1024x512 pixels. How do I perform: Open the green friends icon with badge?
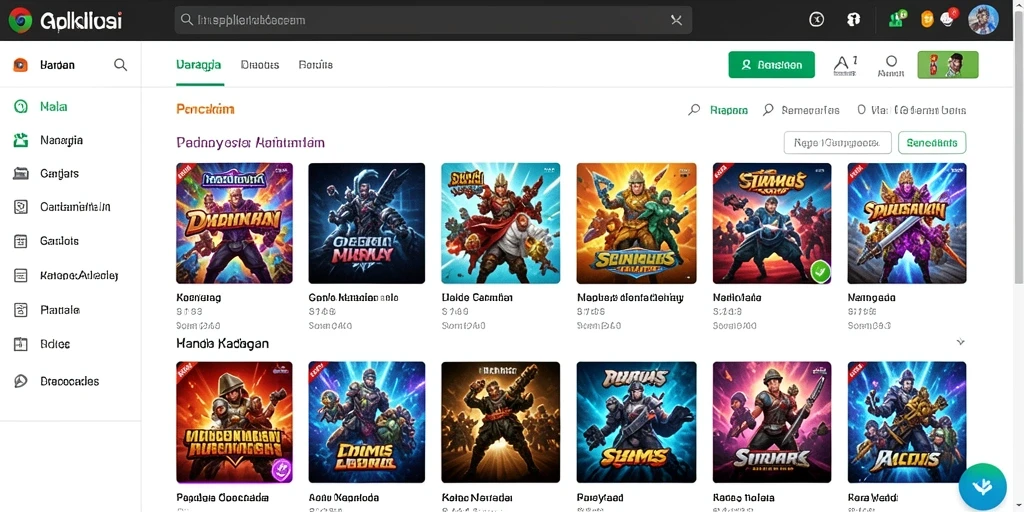point(898,18)
